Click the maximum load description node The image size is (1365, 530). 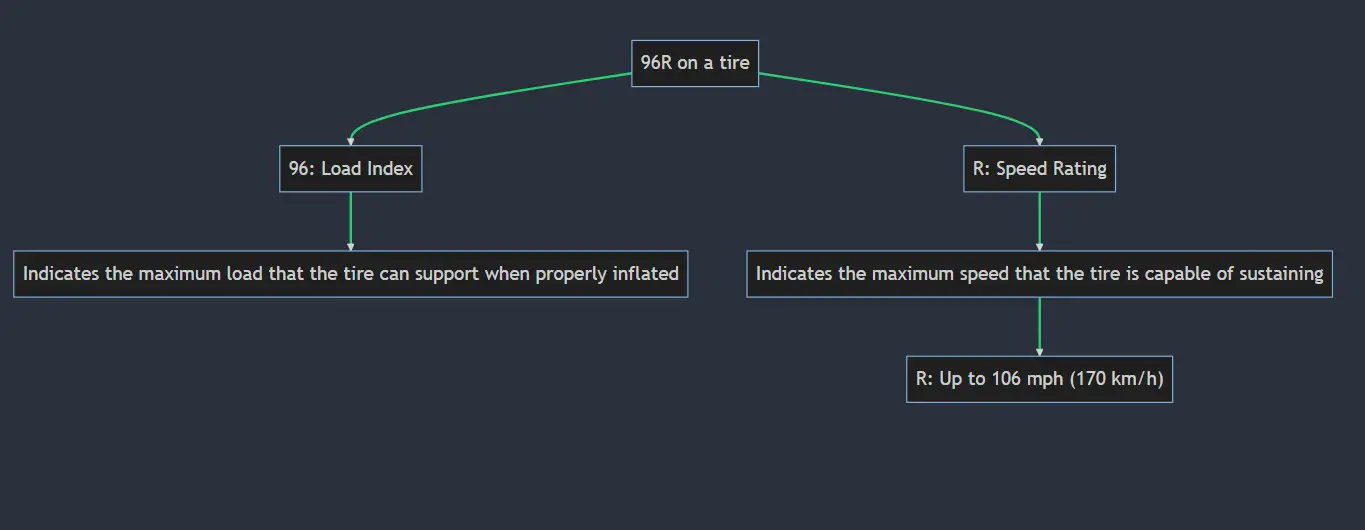click(x=350, y=274)
